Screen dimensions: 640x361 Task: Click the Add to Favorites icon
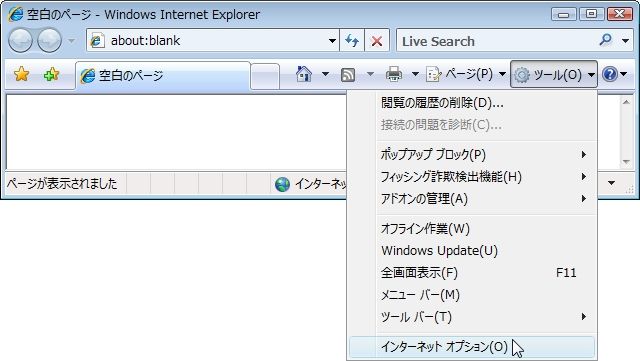pyautogui.click(x=51, y=74)
